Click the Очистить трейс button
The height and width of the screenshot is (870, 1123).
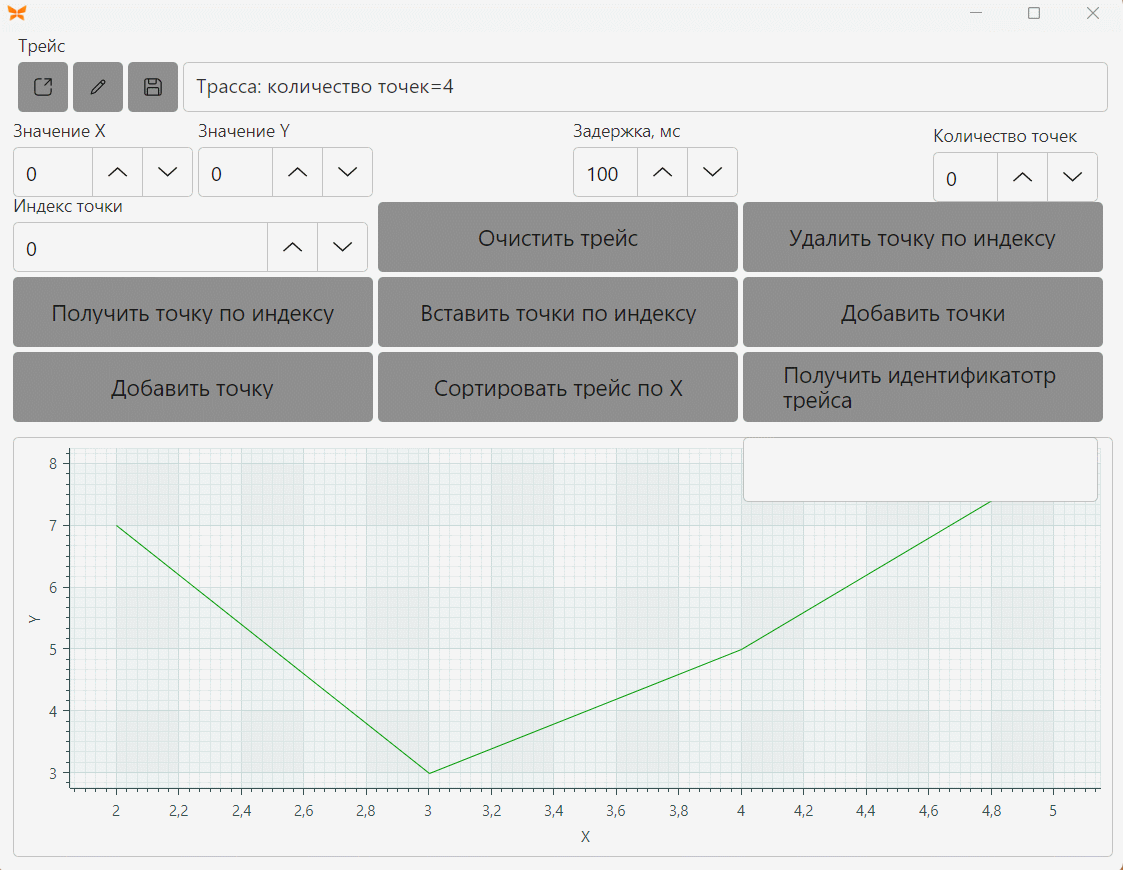click(x=558, y=237)
